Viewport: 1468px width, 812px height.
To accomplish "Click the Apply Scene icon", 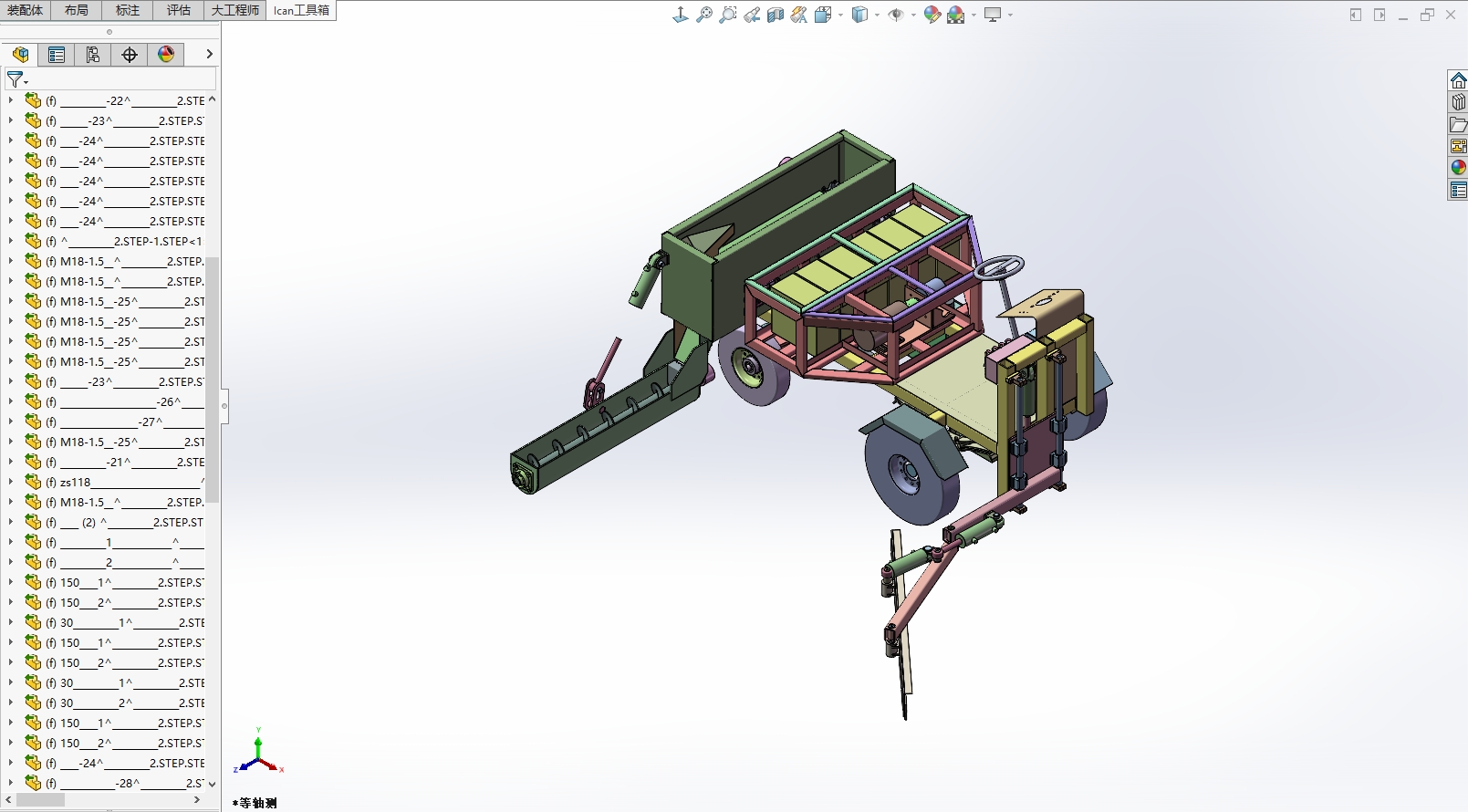I will (x=955, y=15).
